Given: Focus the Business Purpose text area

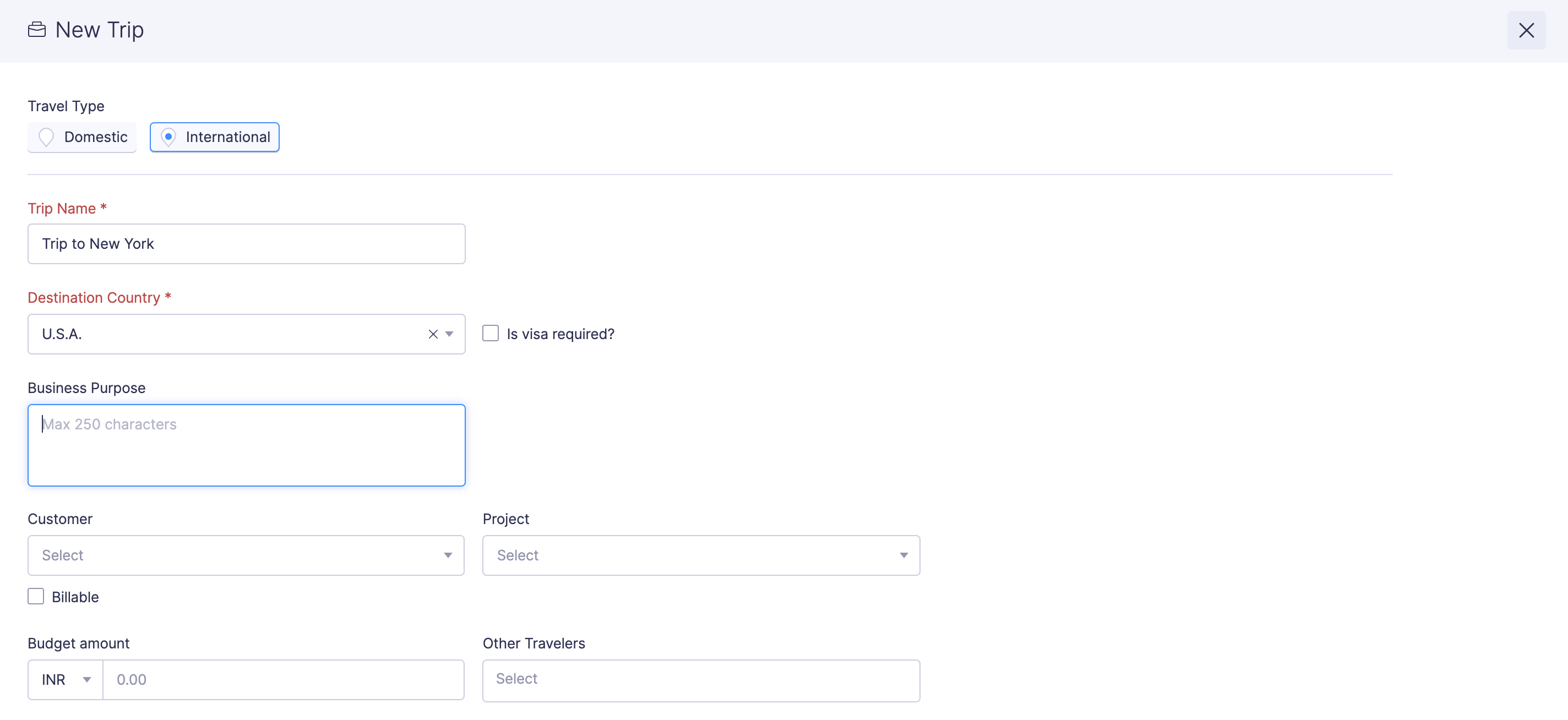Looking at the screenshot, I should click(246, 445).
